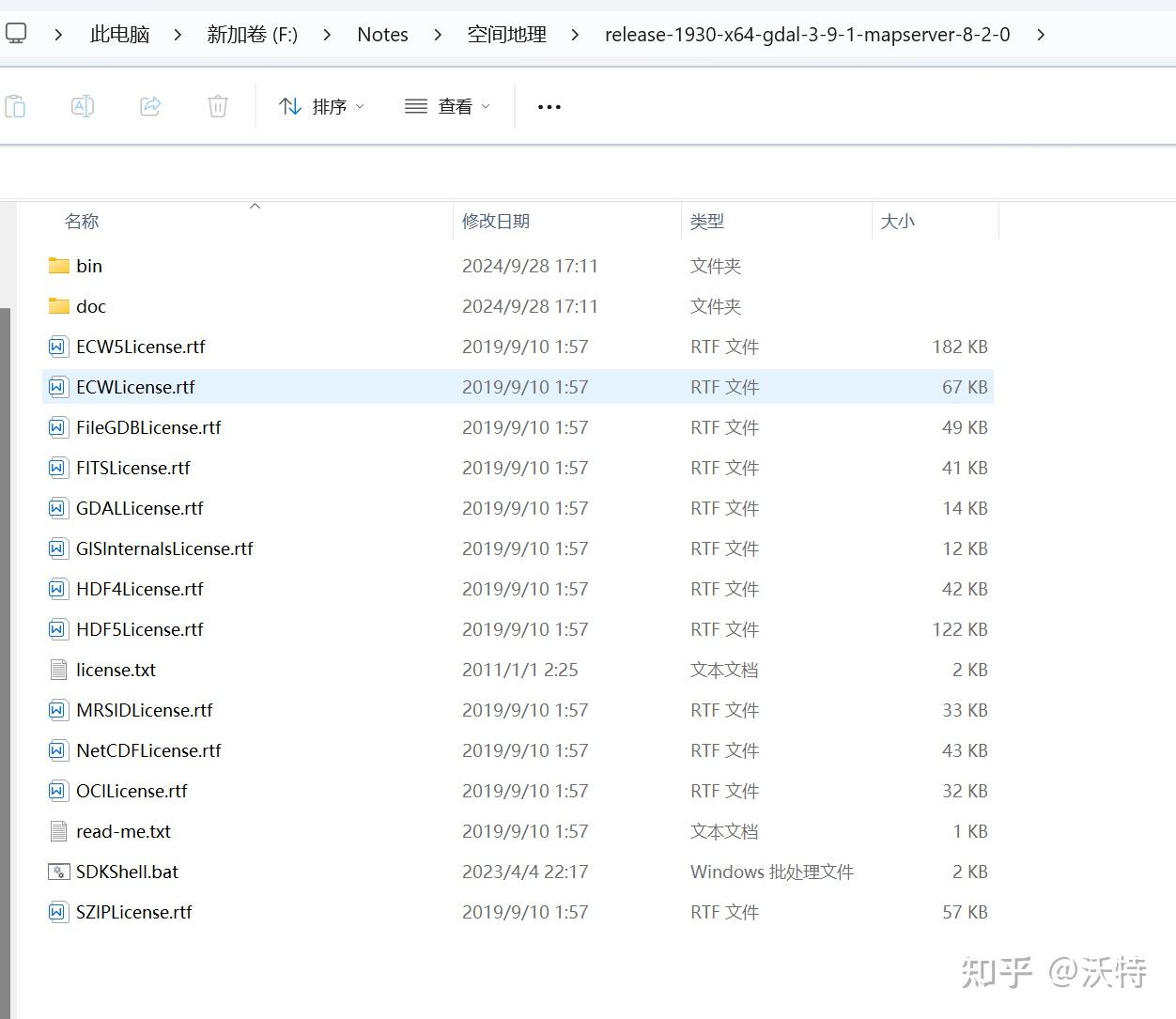The width and height of the screenshot is (1176, 1019).
Task: Navigate to 此电脑 in the breadcrumb path
Action: 119,34
